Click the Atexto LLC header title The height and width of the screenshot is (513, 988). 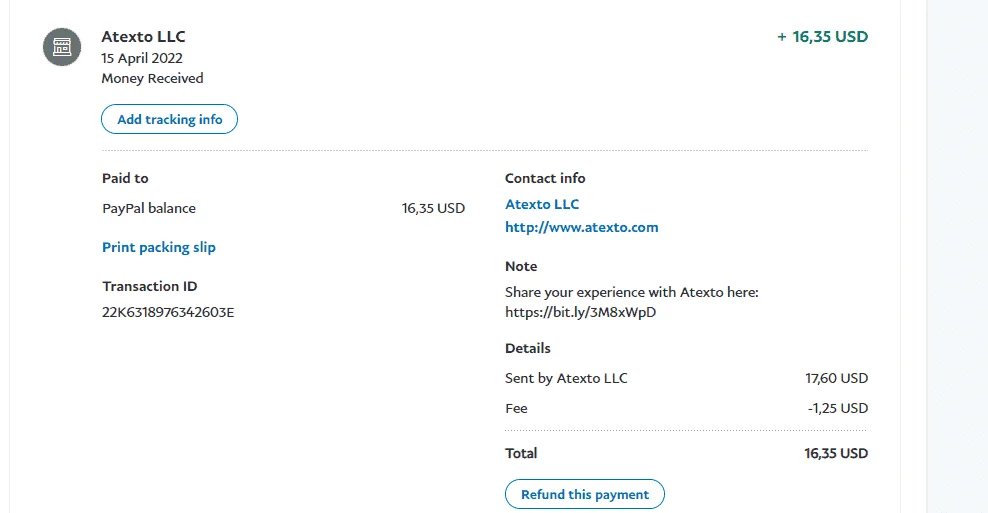click(x=144, y=37)
